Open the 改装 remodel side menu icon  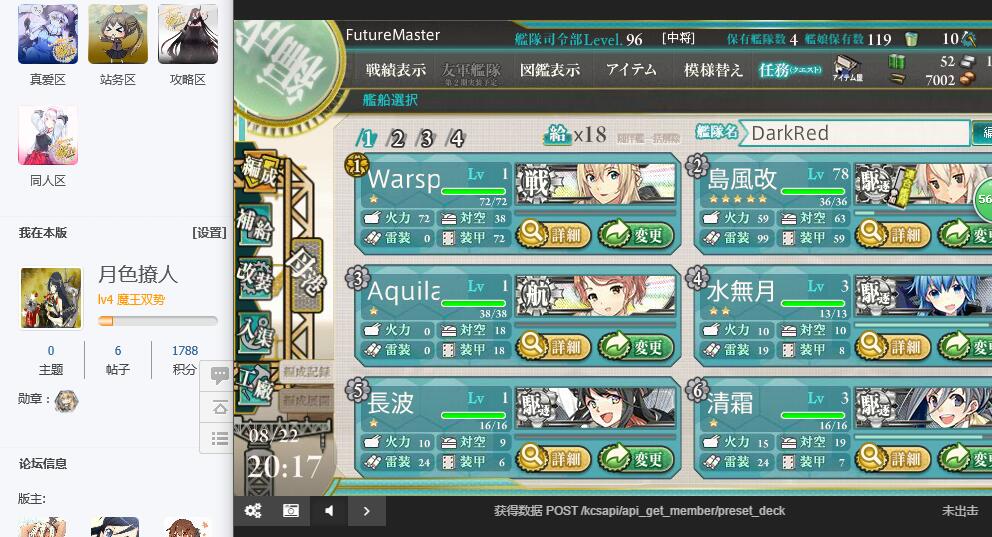tap(253, 276)
